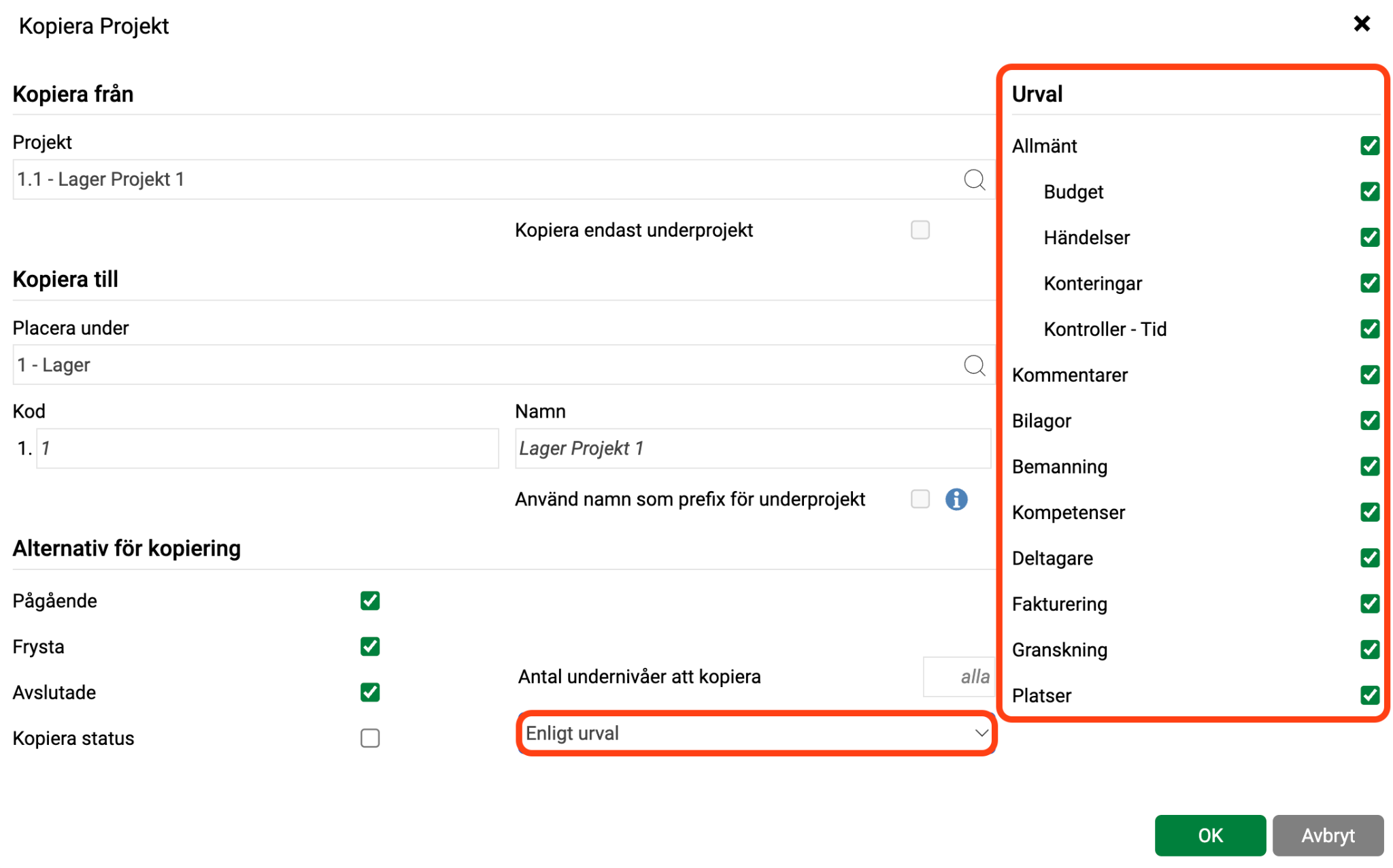Viewport: 1393px width, 868px height.
Task: Click the search icon in Placera under field
Action: coord(974,365)
